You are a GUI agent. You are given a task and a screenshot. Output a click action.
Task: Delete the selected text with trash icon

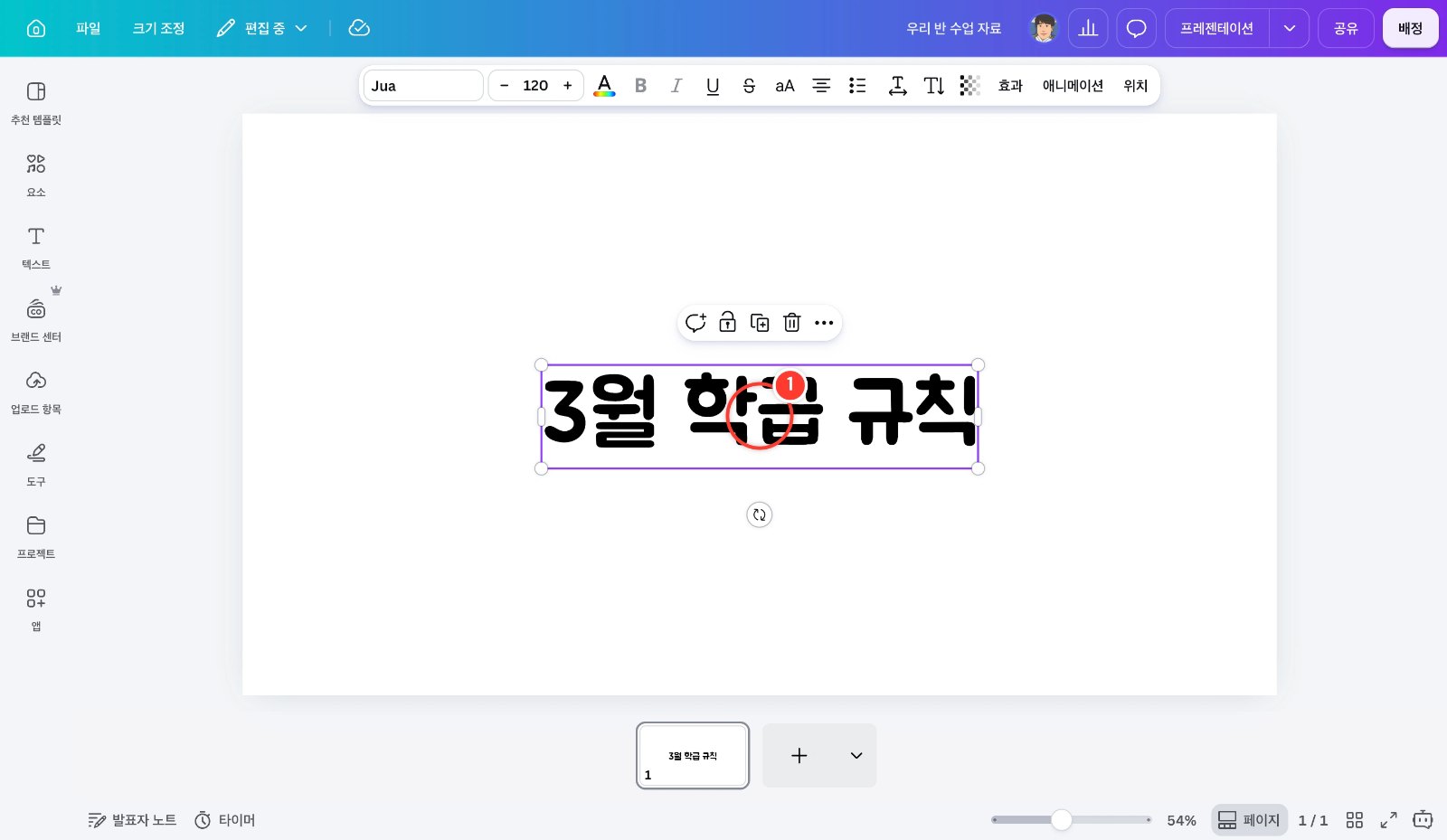(x=792, y=323)
